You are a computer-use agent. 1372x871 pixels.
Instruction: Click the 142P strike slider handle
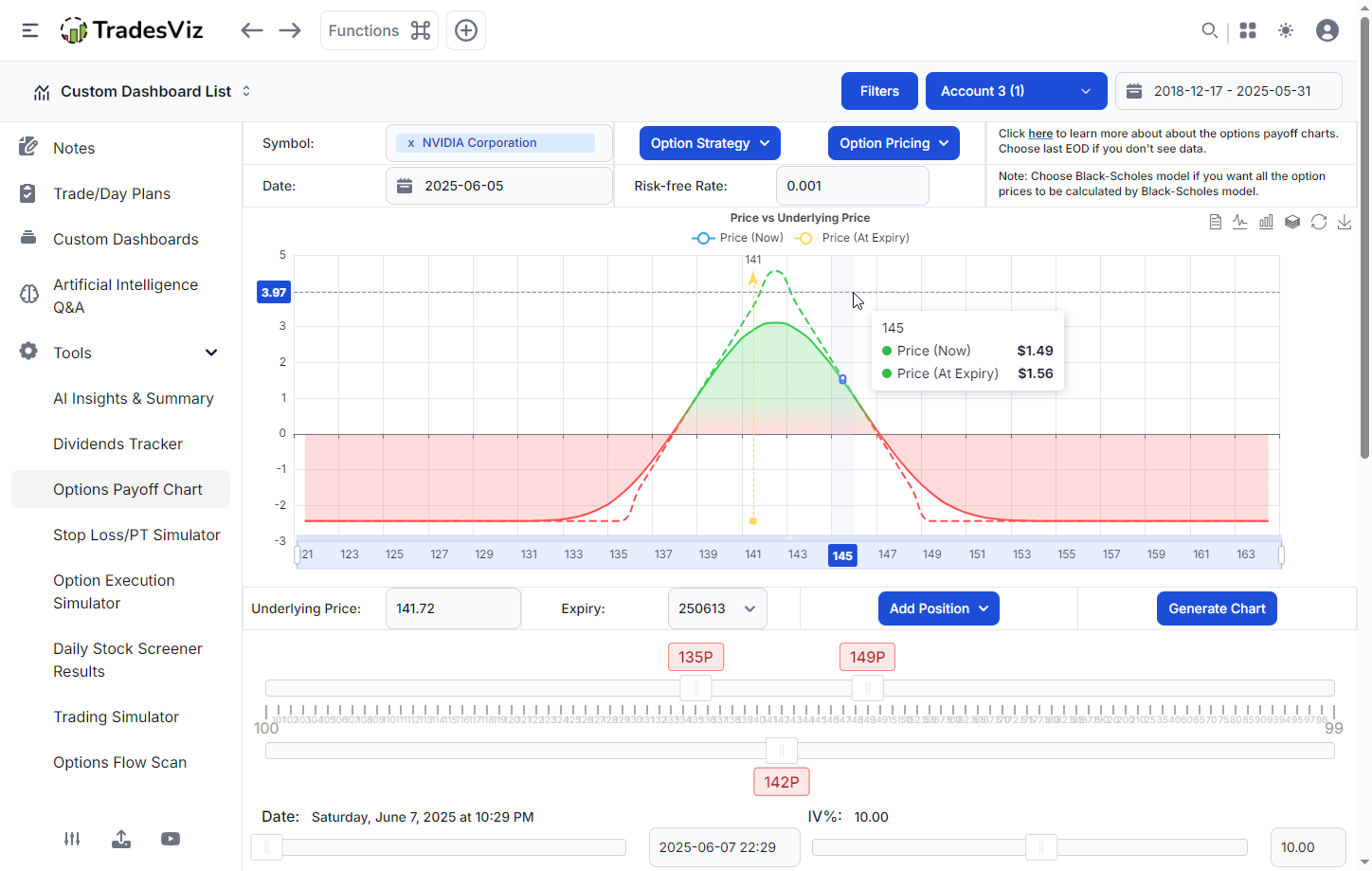click(781, 751)
